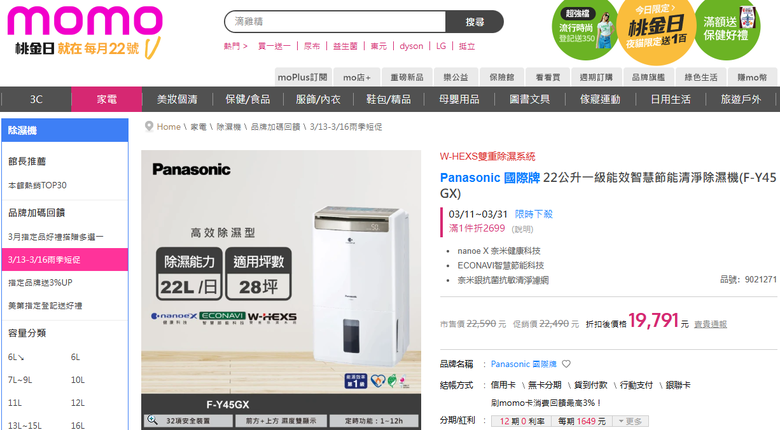This screenshot has width=780, height=430.
Task: Click the 搜尋 search button
Action: (x=475, y=22)
